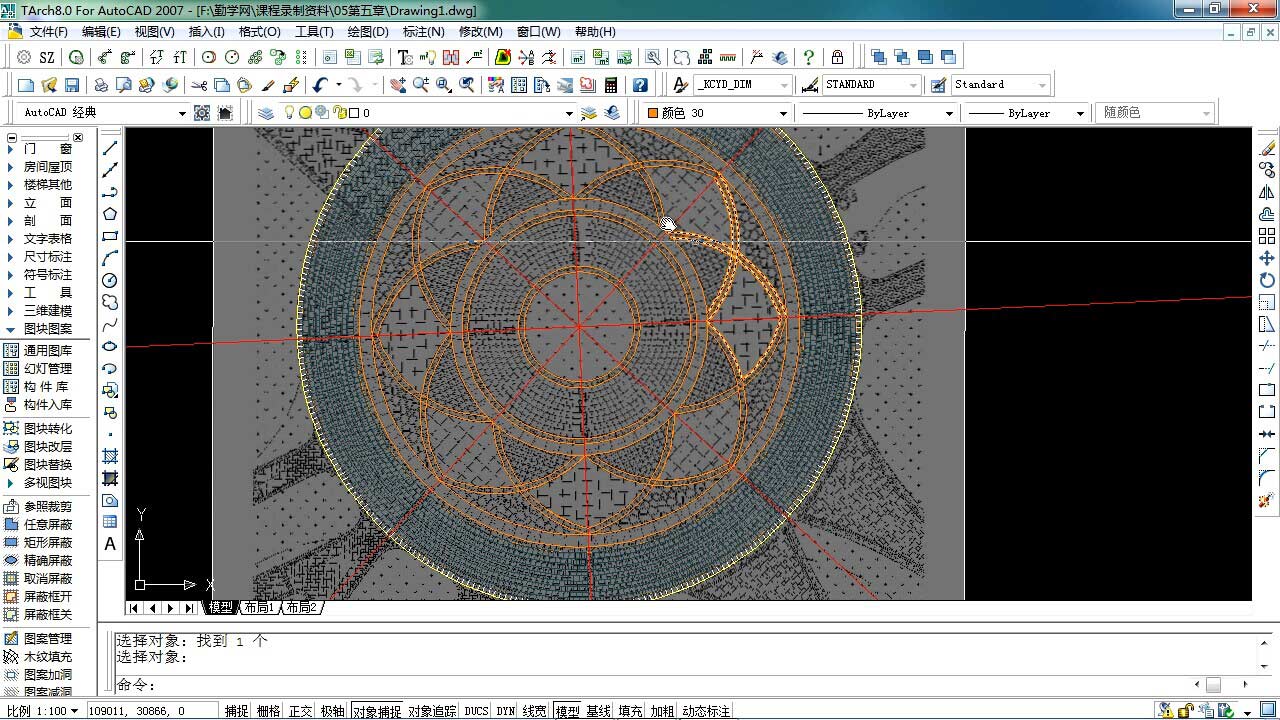Select the Erase modify tool
The width and height of the screenshot is (1280, 720).
pyautogui.click(x=1267, y=148)
